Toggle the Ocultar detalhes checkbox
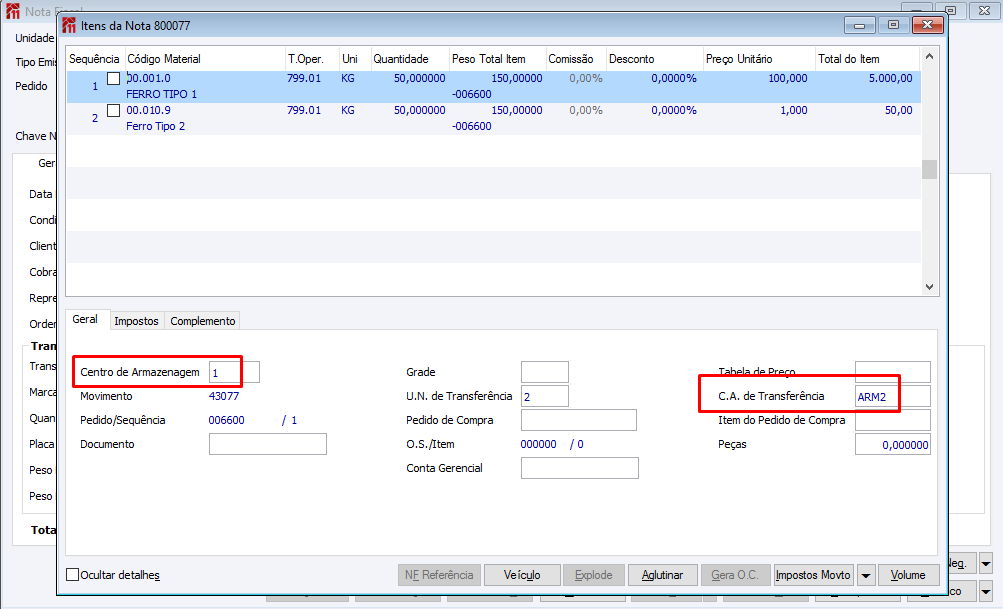The width and height of the screenshot is (1003, 609). pyautogui.click(x=73, y=574)
